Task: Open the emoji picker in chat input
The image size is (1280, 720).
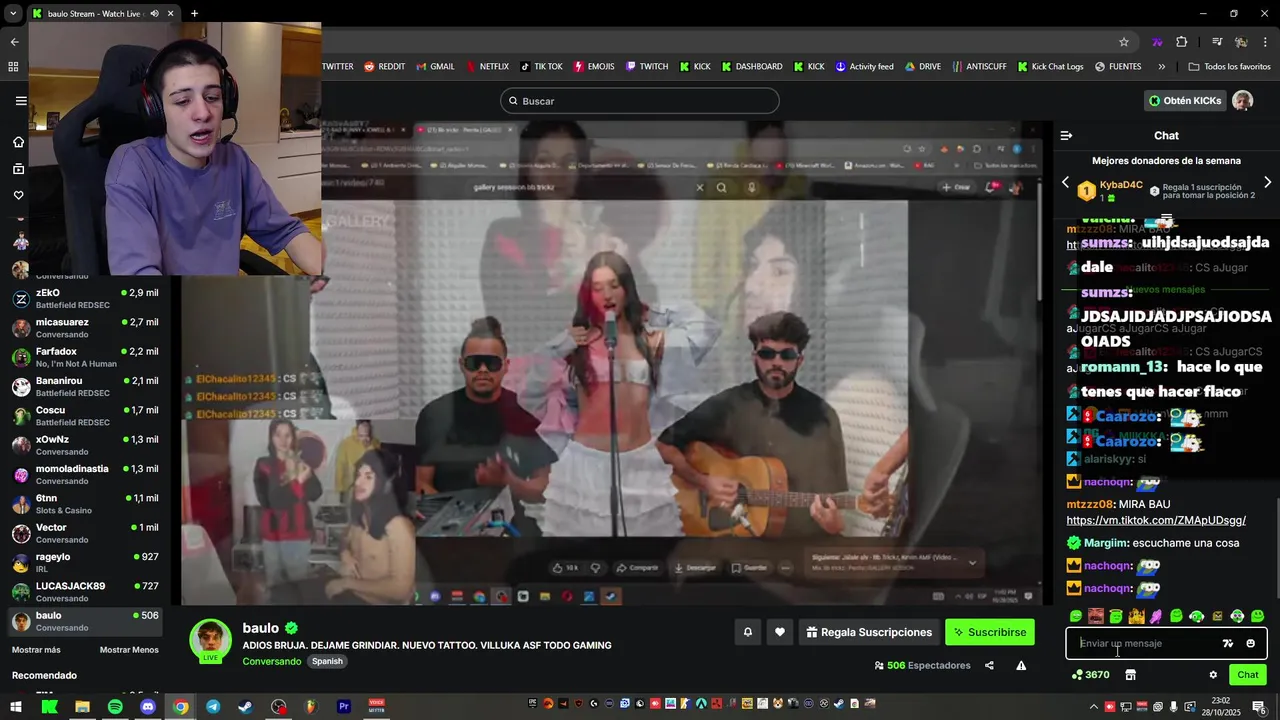Action: [x=1250, y=643]
